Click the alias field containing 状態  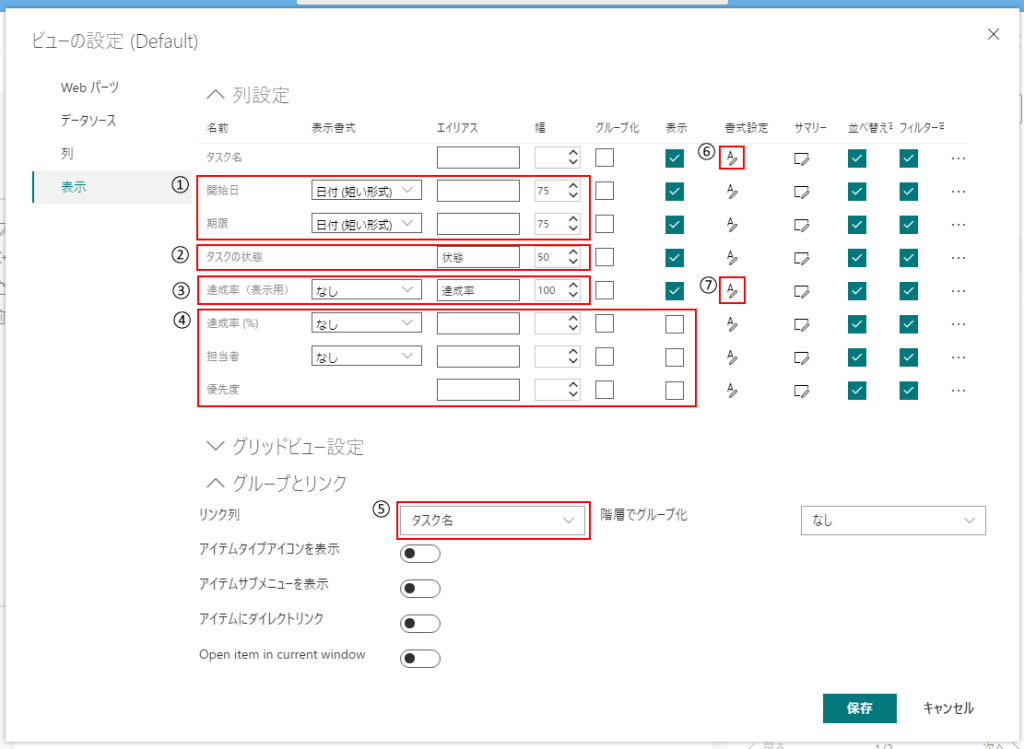(x=478, y=257)
